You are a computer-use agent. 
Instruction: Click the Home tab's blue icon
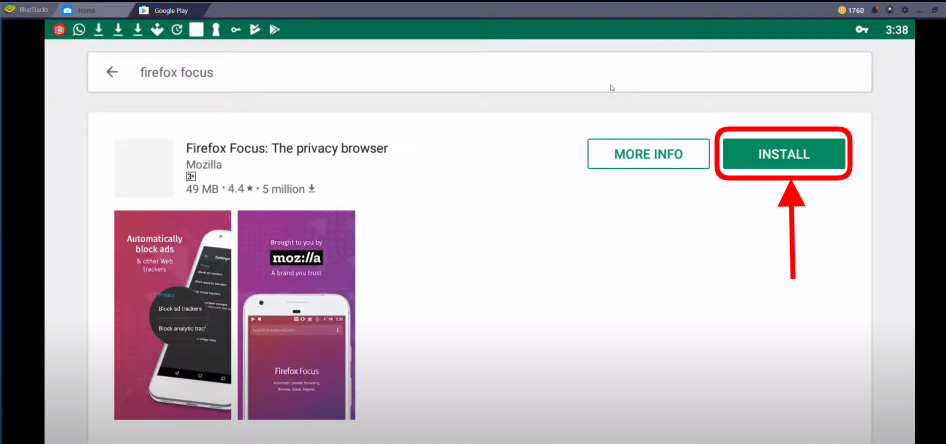[x=68, y=10]
